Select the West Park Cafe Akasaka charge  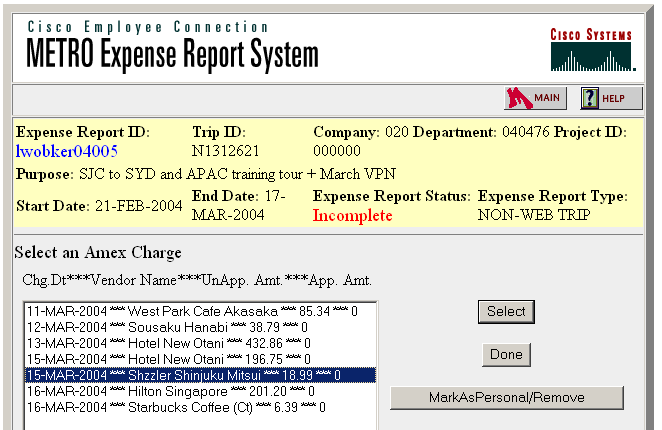200,311
